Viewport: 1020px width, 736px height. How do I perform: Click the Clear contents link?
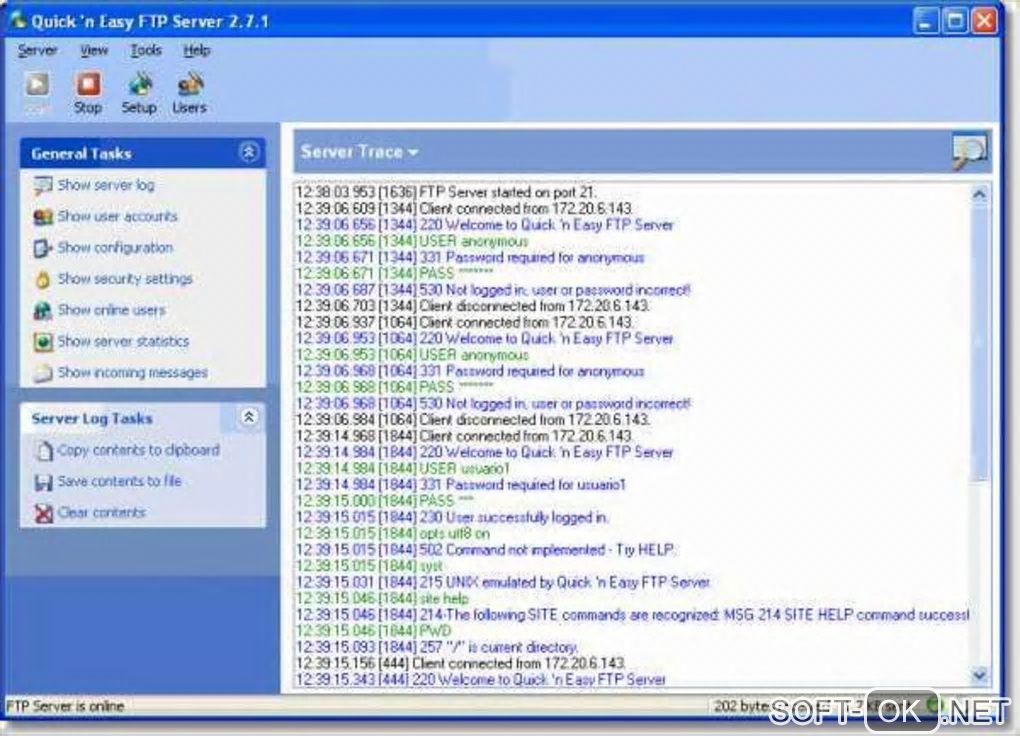click(101, 512)
